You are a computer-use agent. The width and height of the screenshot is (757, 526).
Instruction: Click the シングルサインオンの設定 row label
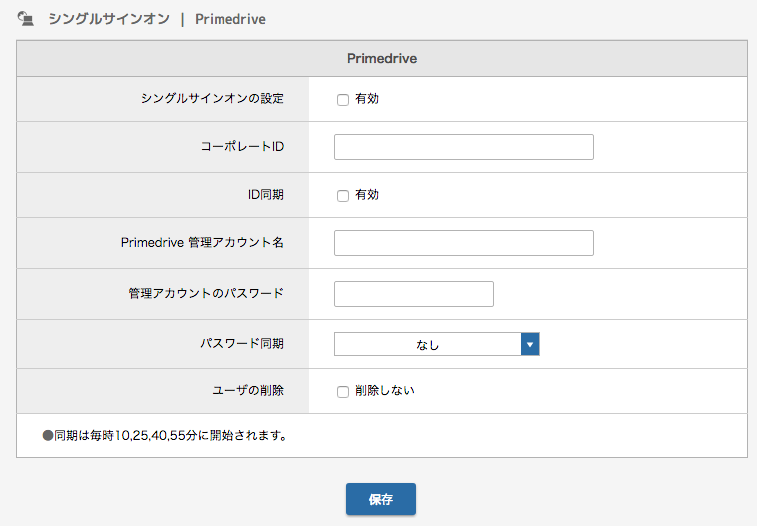point(212,99)
